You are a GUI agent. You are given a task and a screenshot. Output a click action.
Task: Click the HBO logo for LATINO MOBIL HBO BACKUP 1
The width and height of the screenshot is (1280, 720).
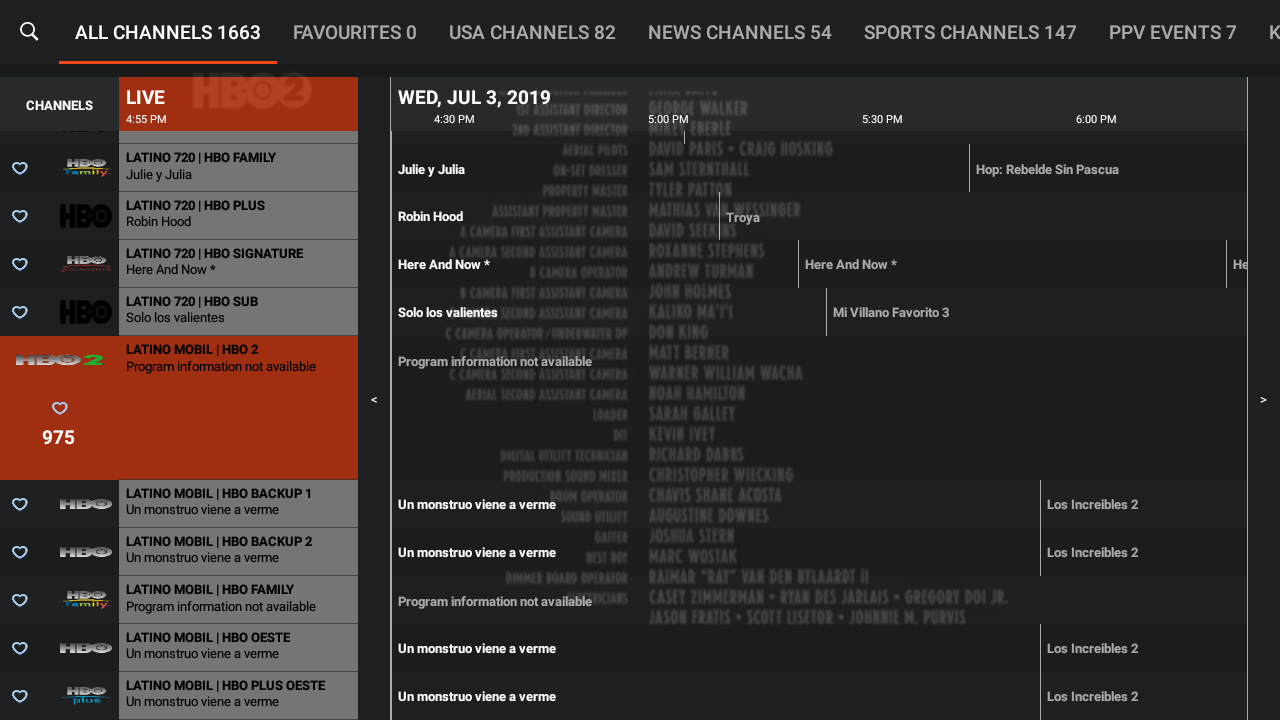[86, 503]
